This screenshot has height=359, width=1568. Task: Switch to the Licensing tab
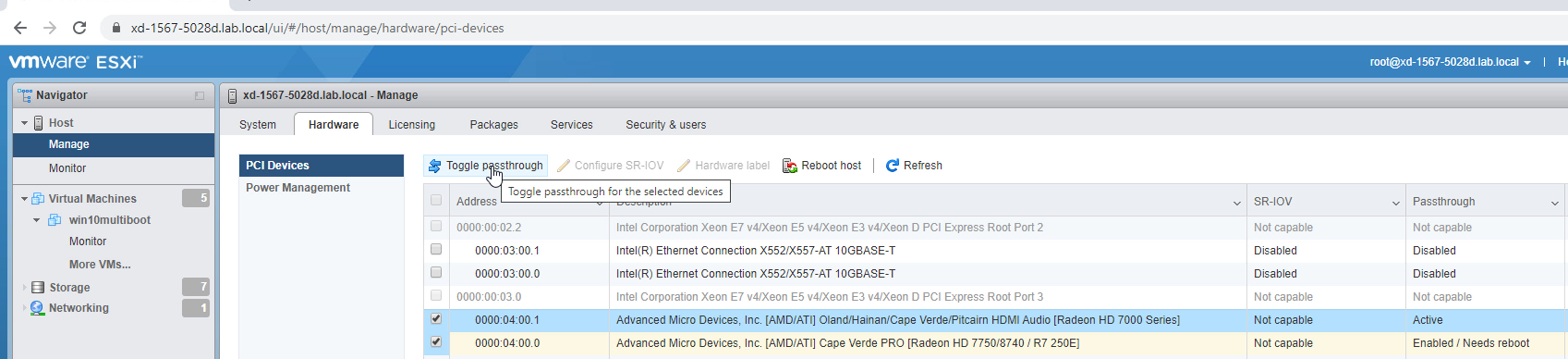coord(412,125)
